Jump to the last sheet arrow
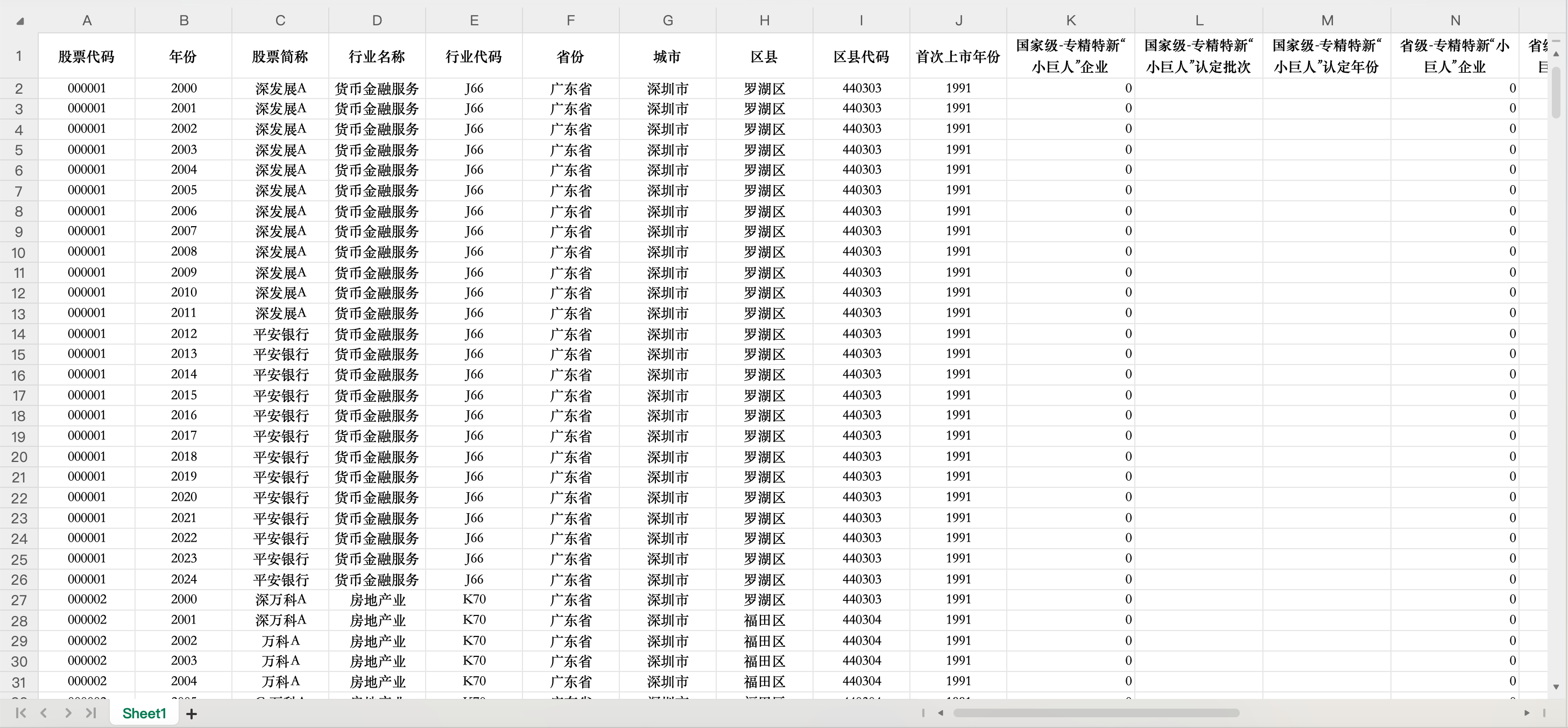Screen dimensions: 1568x728 (x=91, y=713)
